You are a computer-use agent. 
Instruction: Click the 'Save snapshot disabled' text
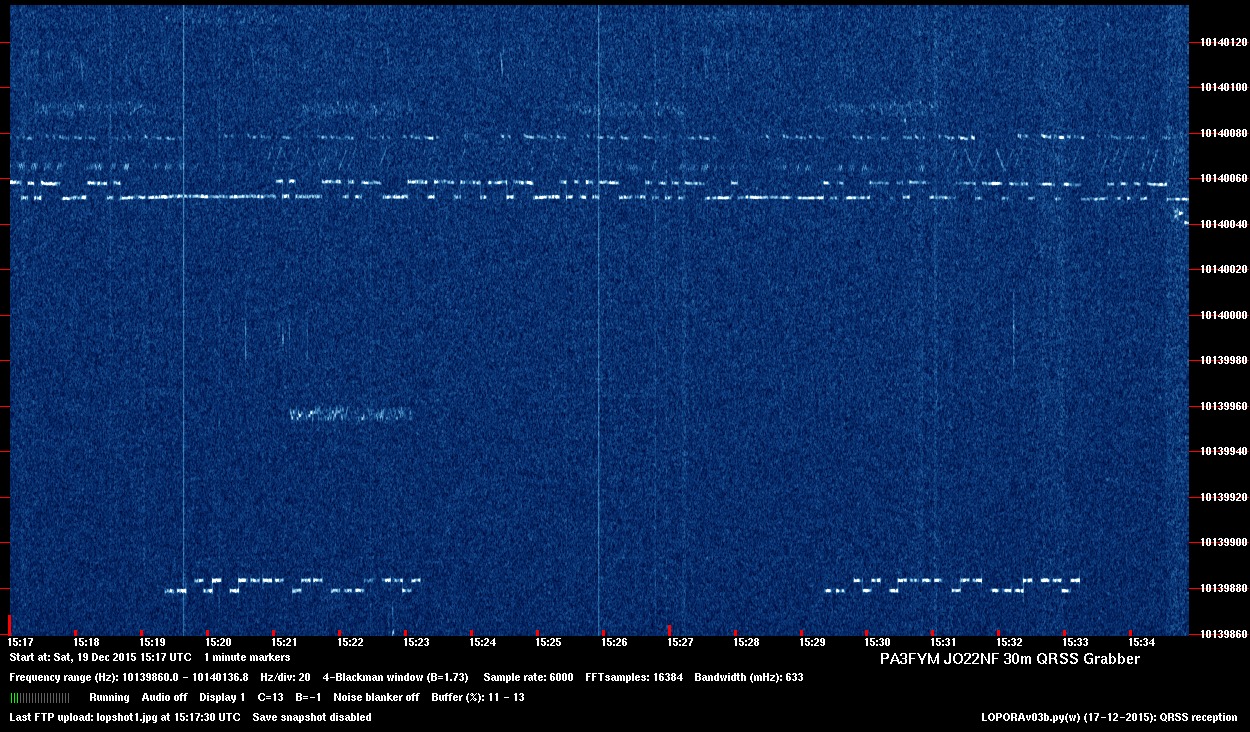pos(312,717)
